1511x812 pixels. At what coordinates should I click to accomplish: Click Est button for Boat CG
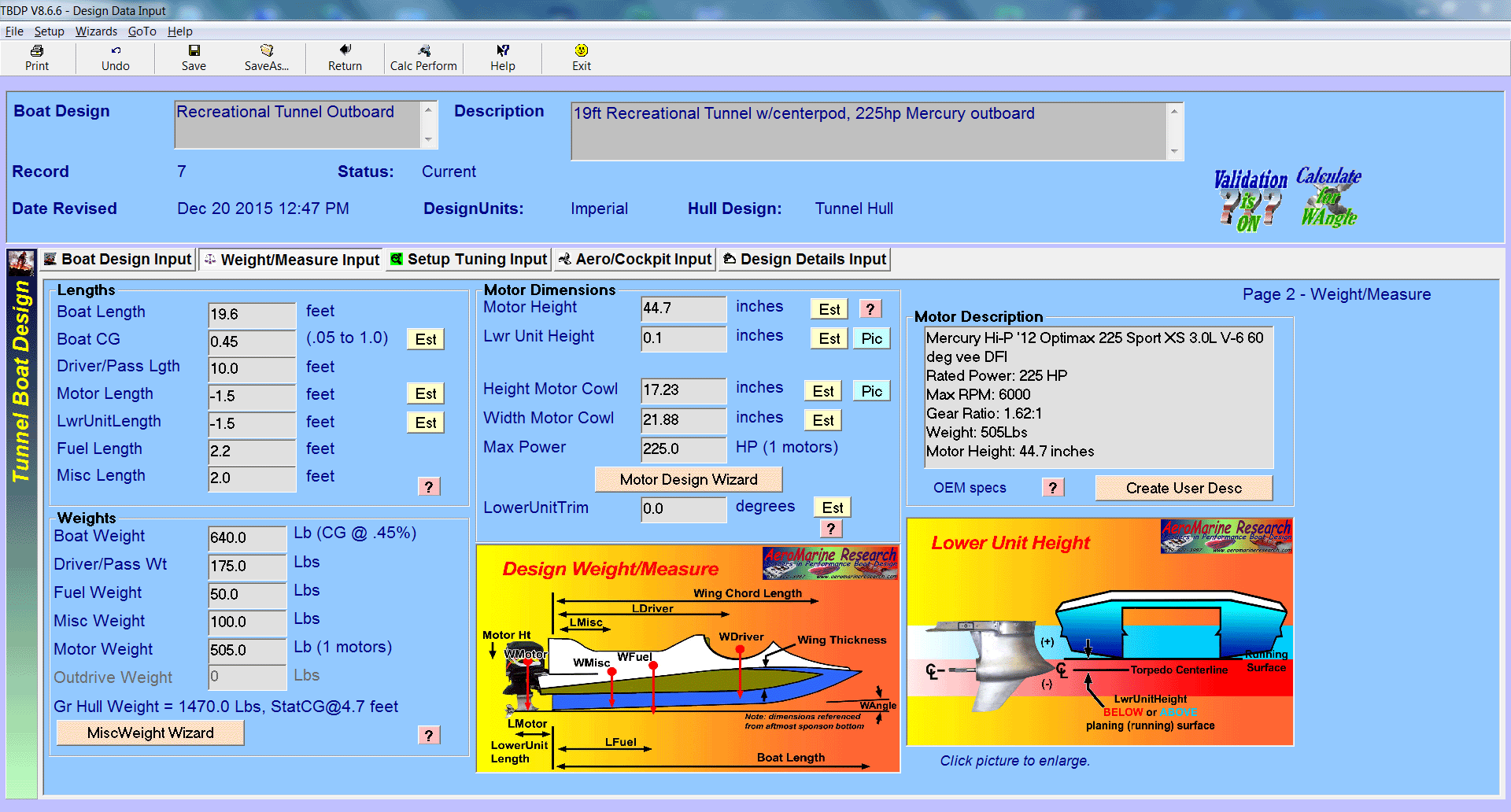(x=426, y=339)
